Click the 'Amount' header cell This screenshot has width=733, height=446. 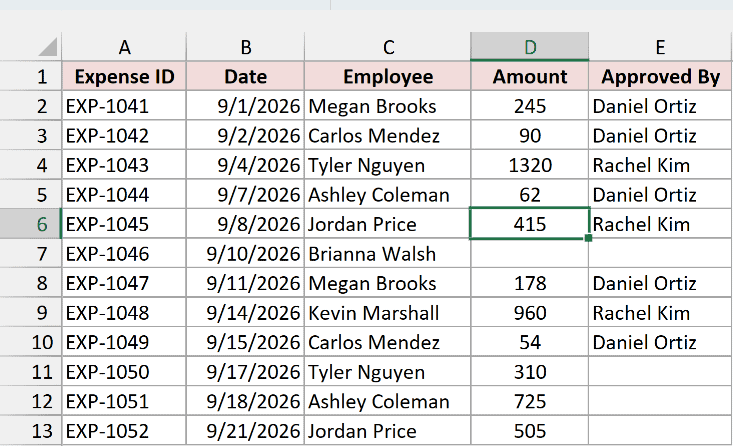click(530, 76)
